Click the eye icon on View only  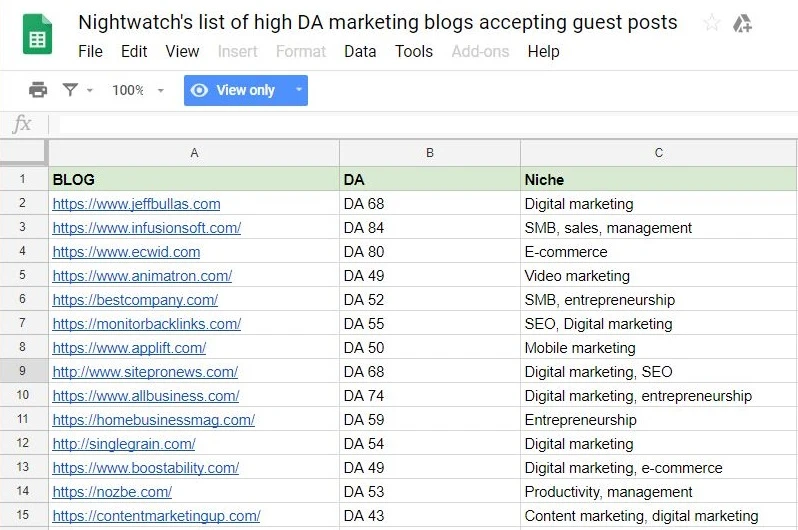(x=200, y=90)
